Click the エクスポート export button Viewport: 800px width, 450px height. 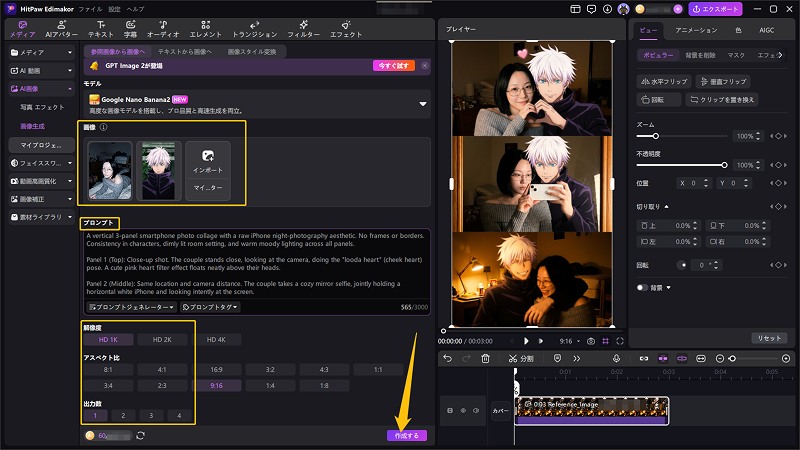[x=715, y=9]
